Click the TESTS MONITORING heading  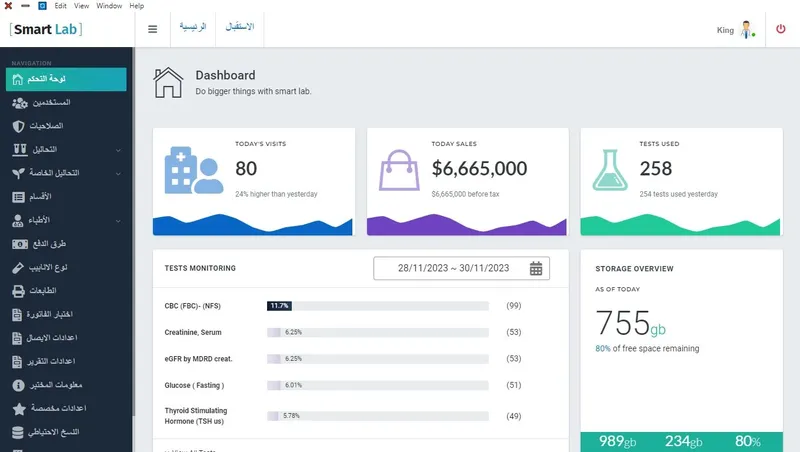click(200, 268)
